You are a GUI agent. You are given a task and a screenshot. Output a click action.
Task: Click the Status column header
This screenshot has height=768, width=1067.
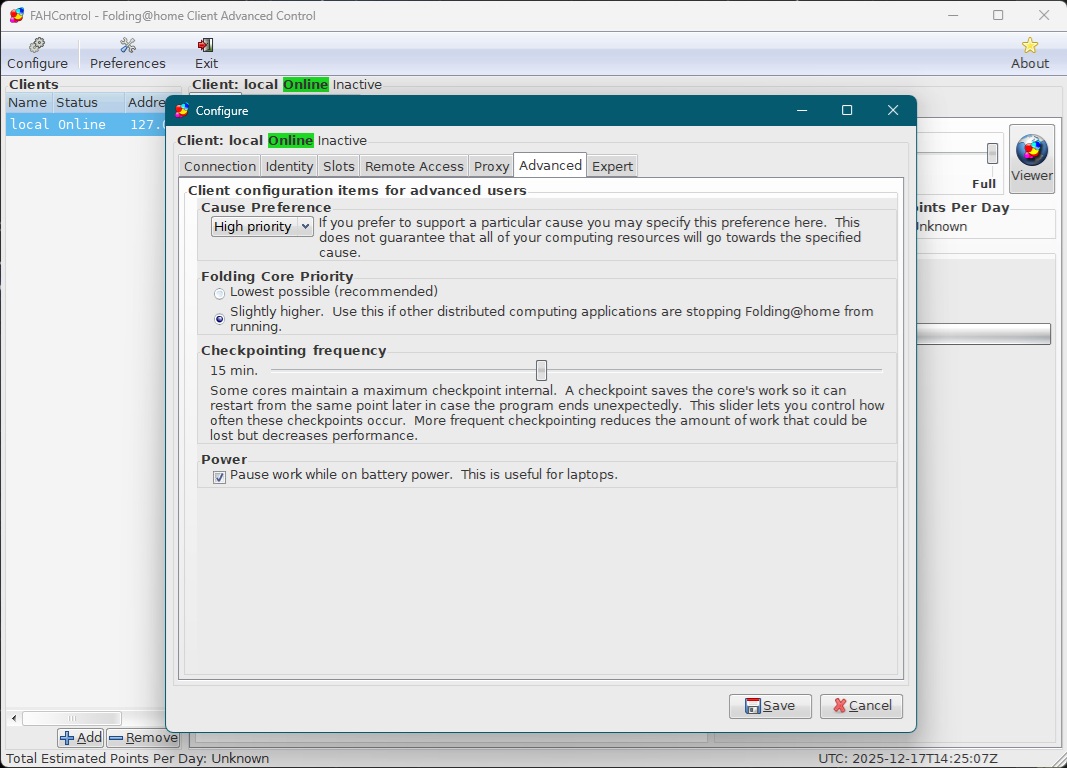(88, 103)
